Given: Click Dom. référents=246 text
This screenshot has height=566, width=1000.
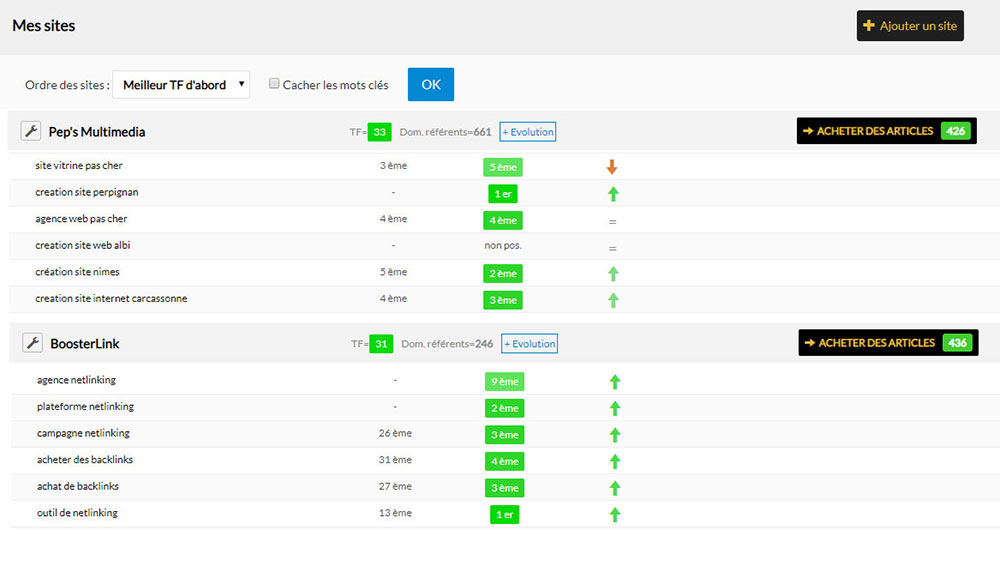Looking at the screenshot, I should coord(447,343).
